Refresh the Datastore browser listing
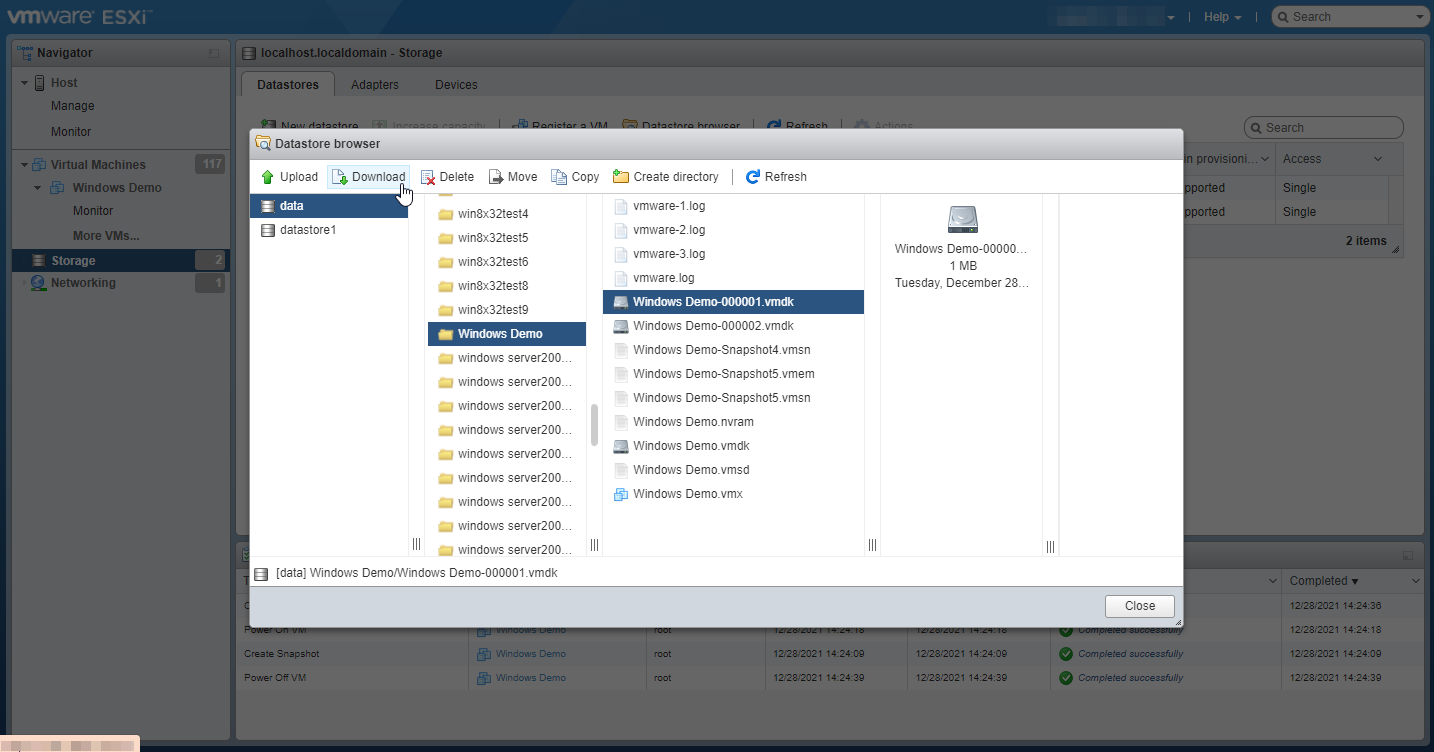 coord(776,177)
